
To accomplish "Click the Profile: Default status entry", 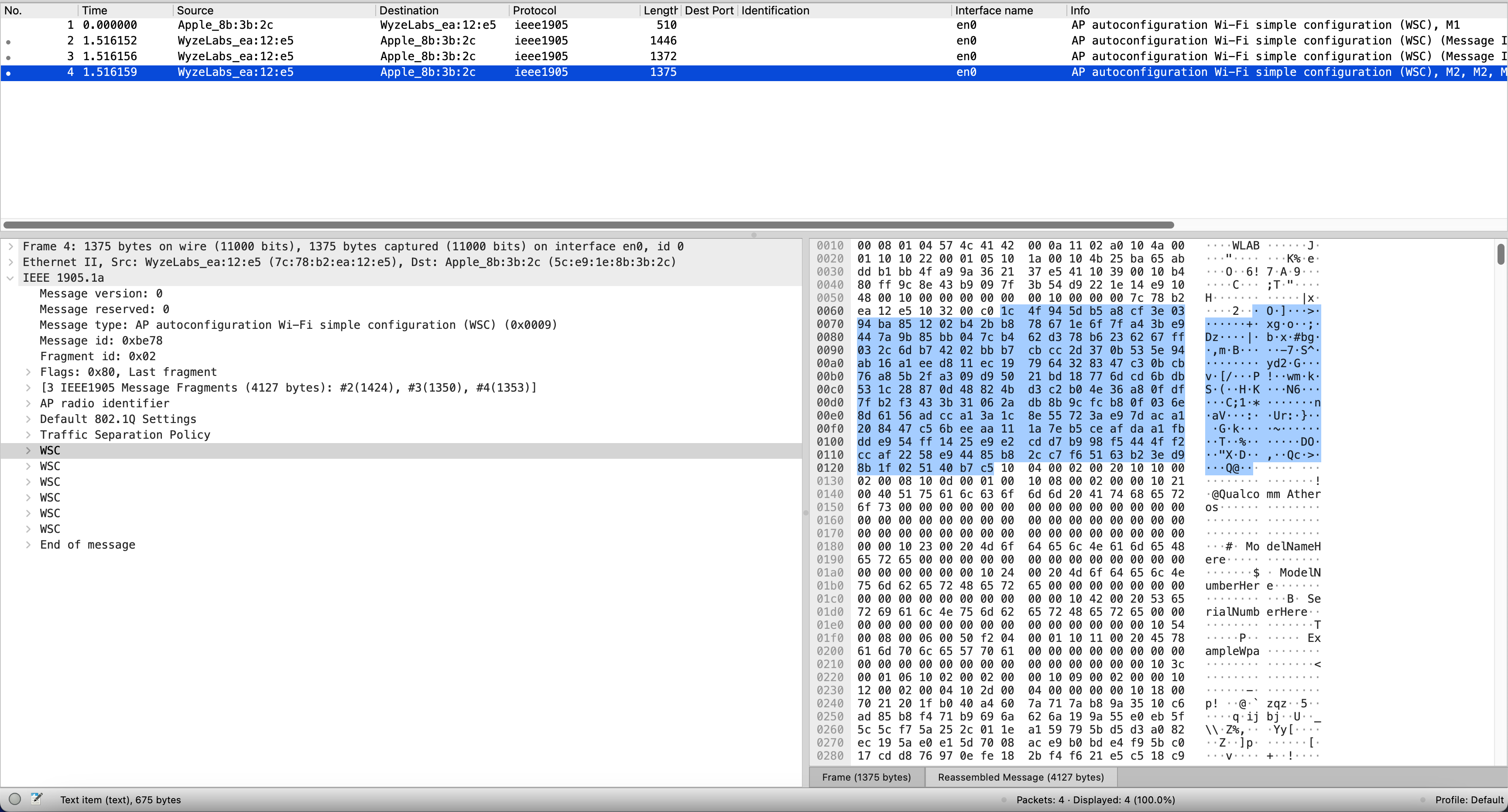I will click(1469, 800).
